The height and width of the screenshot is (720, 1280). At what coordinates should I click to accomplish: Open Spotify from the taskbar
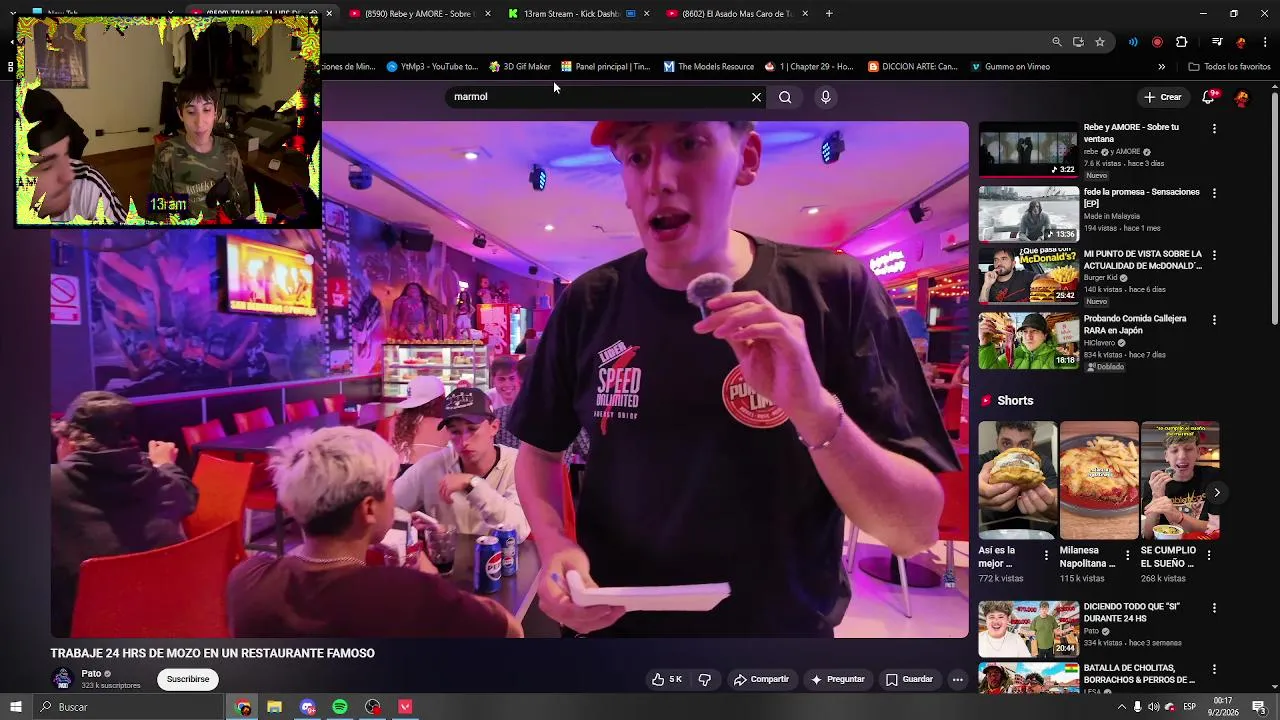click(340, 707)
